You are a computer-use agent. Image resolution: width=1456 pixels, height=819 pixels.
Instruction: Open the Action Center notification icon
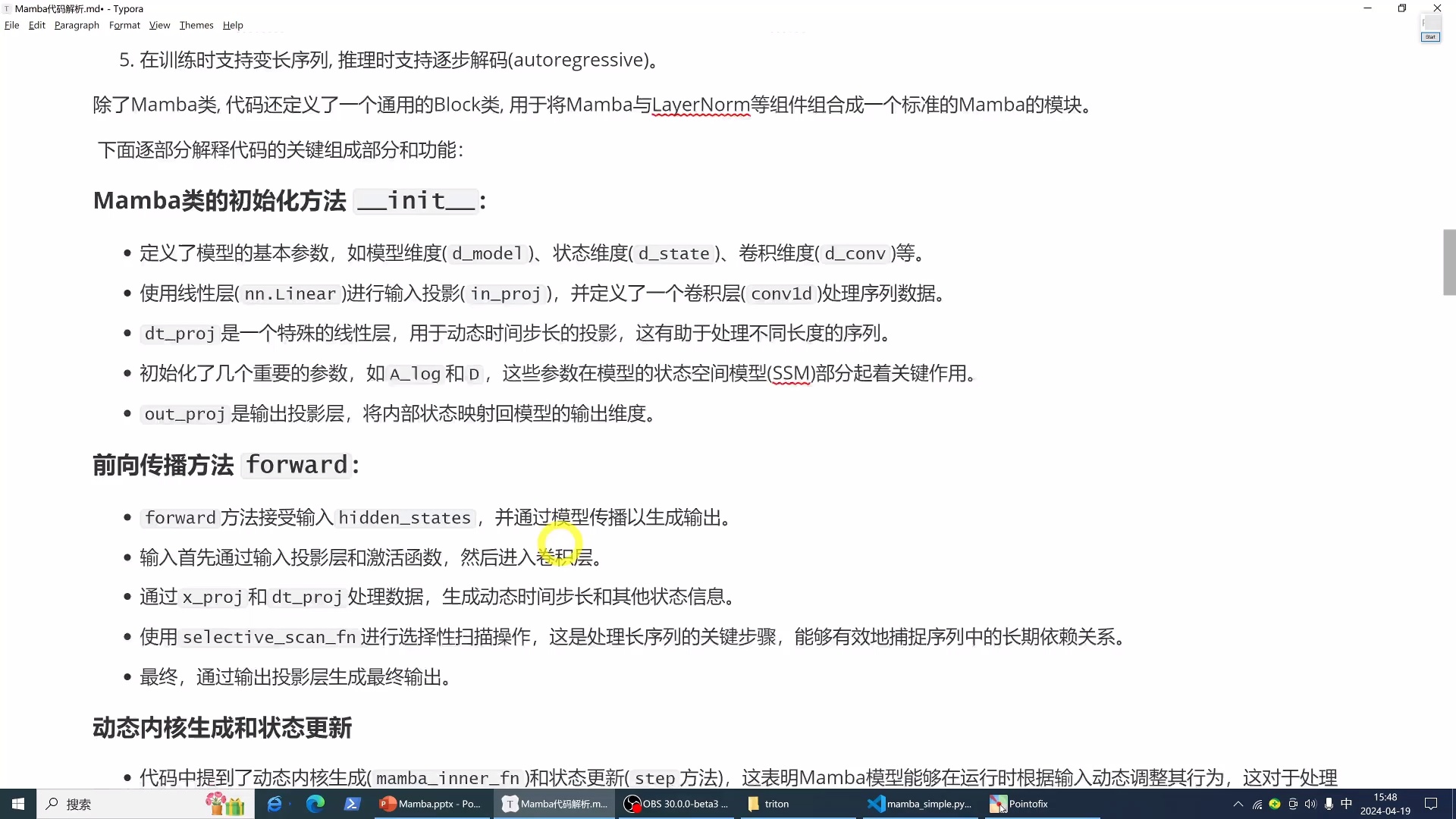(x=1432, y=804)
